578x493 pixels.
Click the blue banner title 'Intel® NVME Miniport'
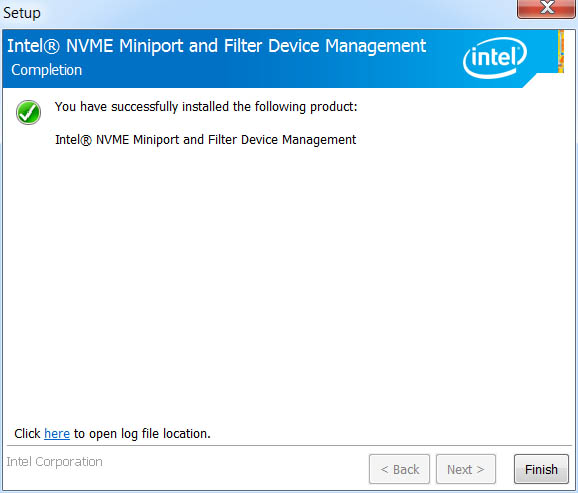point(216,46)
